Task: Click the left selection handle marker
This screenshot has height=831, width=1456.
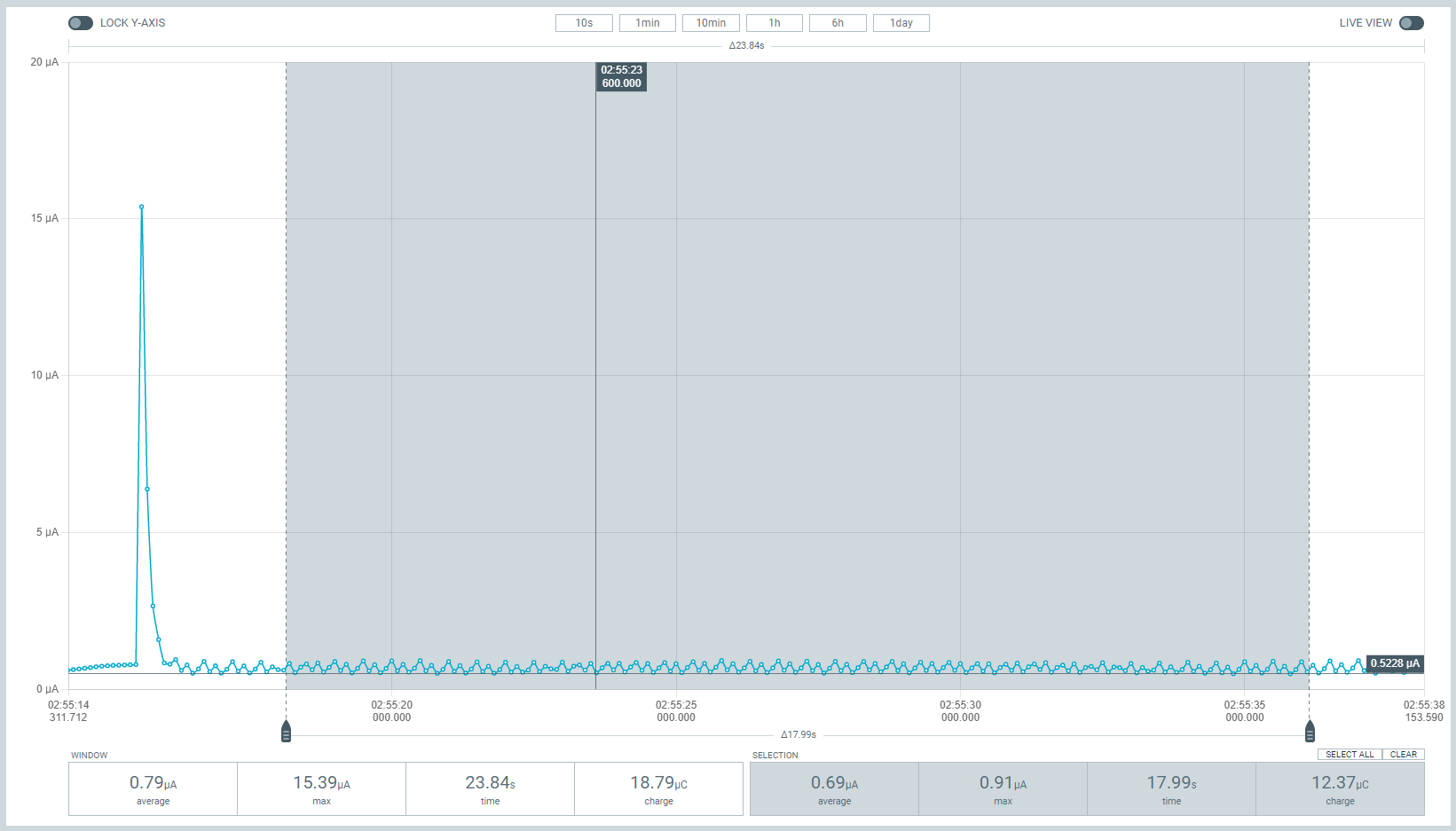Action: tap(286, 732)
